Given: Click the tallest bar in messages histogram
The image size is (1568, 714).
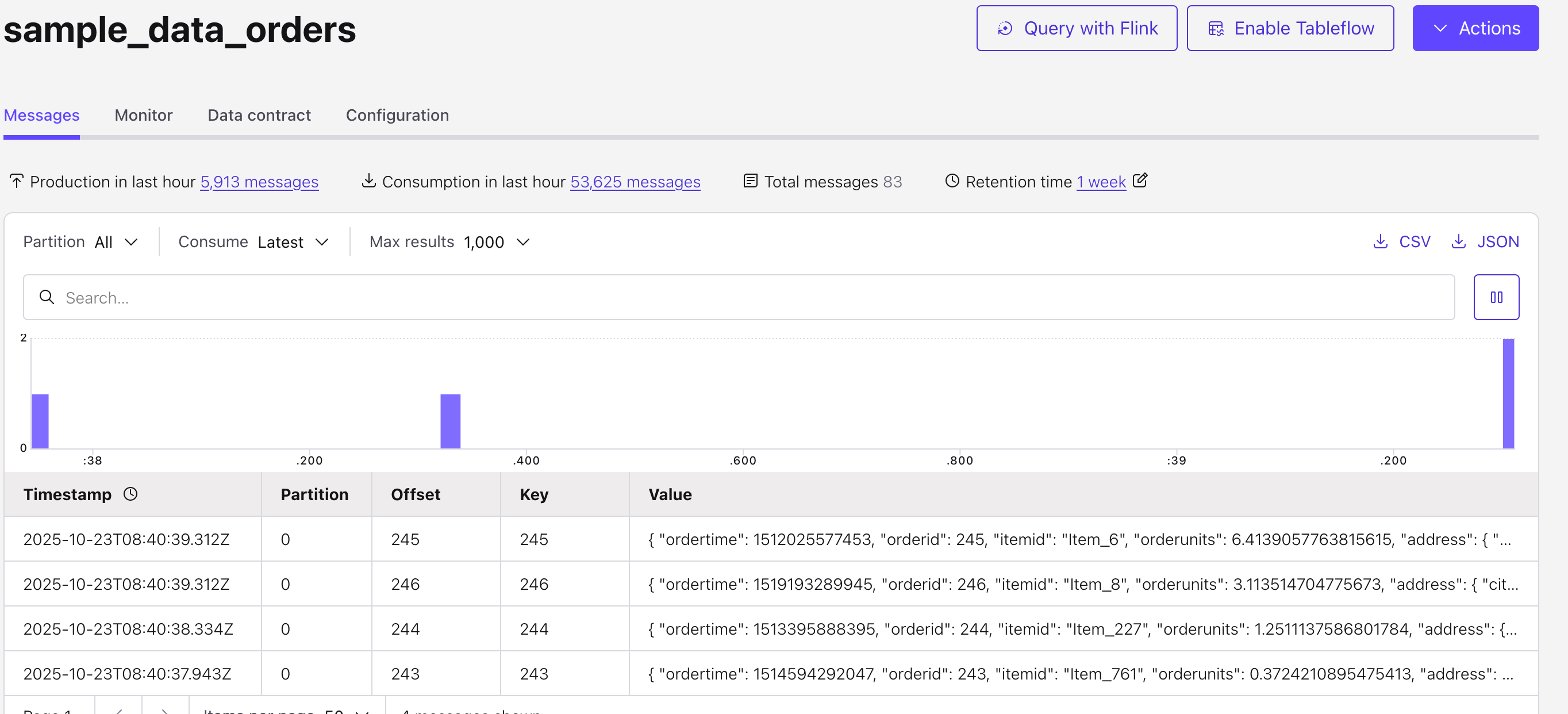Looking at the screenshot, I should (x=1508, y=393).
